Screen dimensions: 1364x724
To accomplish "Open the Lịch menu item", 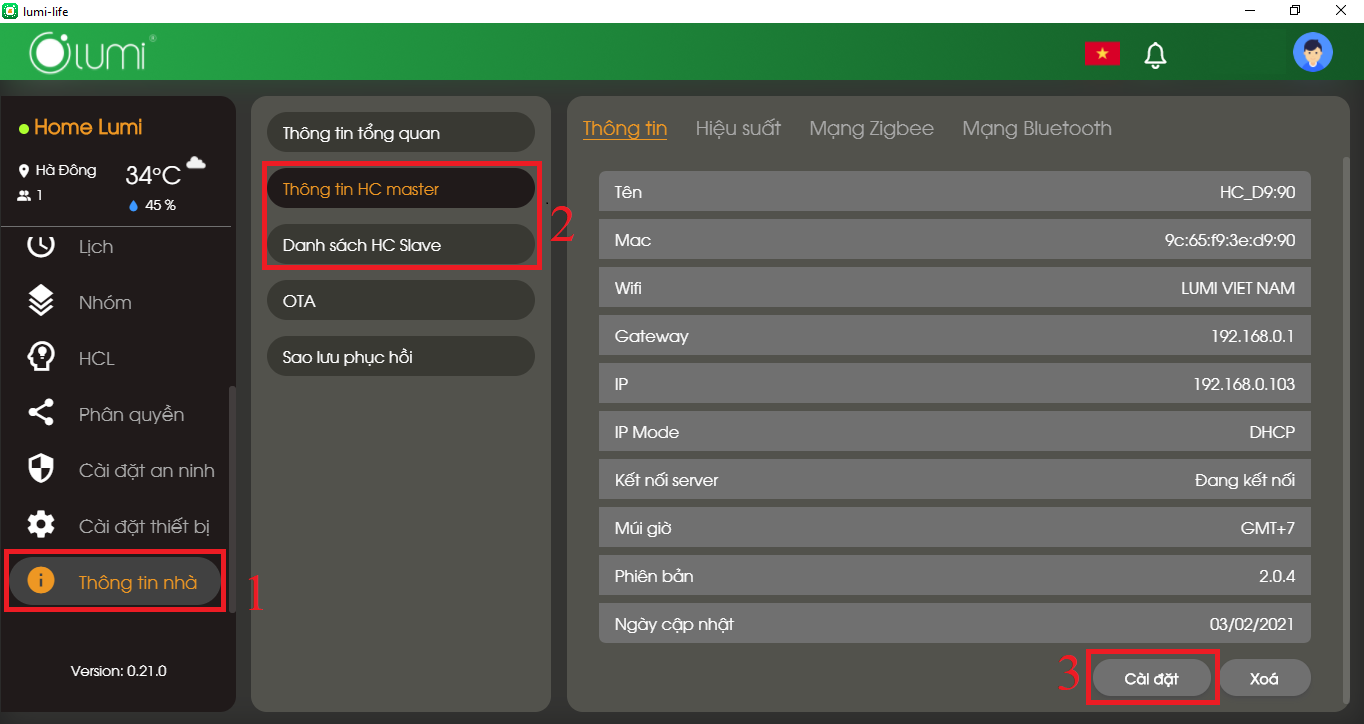I will pyautogui.click(x=96, y=246).
